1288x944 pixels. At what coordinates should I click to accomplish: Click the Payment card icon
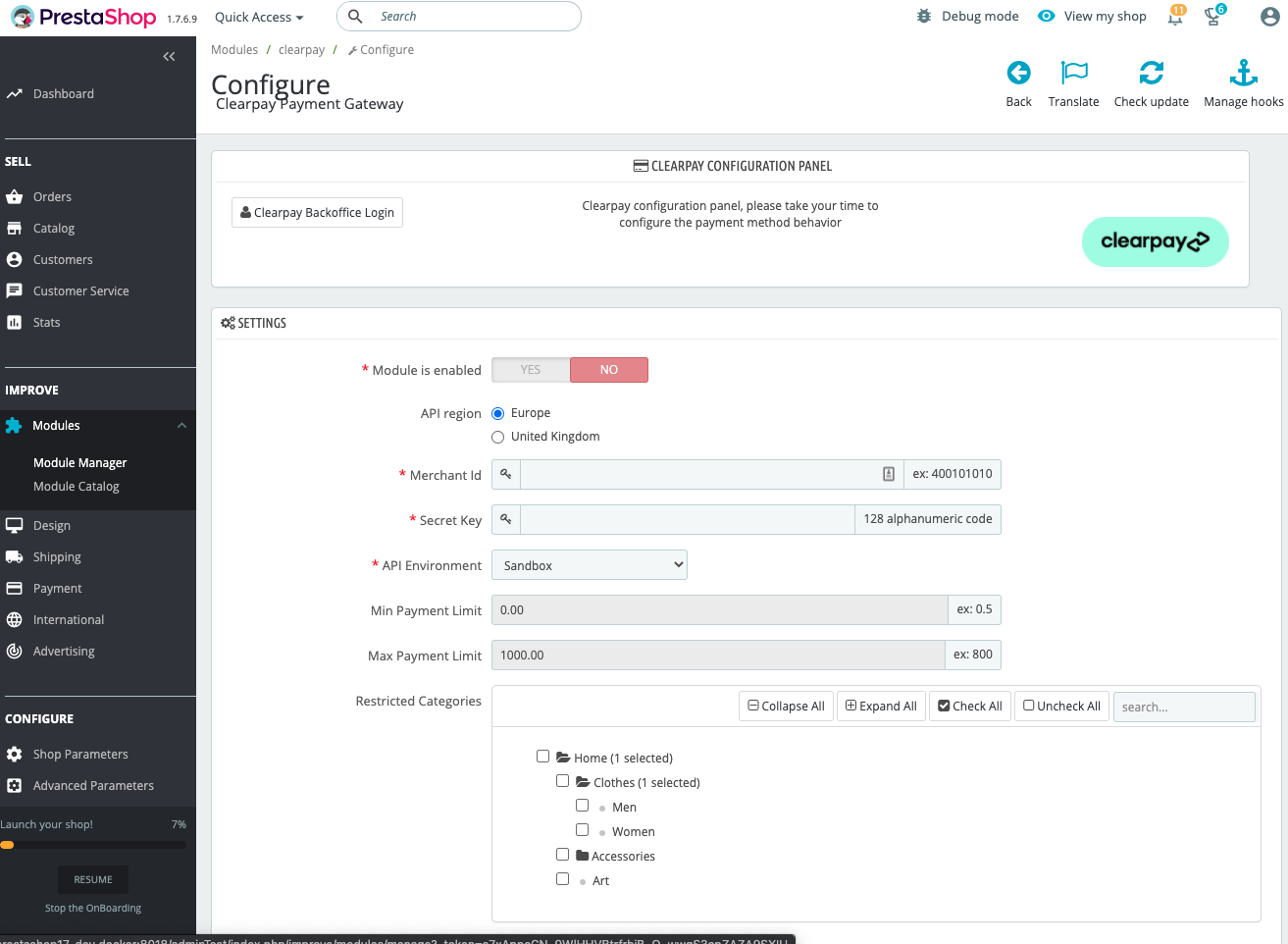pyautogui.click(x=14, y=589)
